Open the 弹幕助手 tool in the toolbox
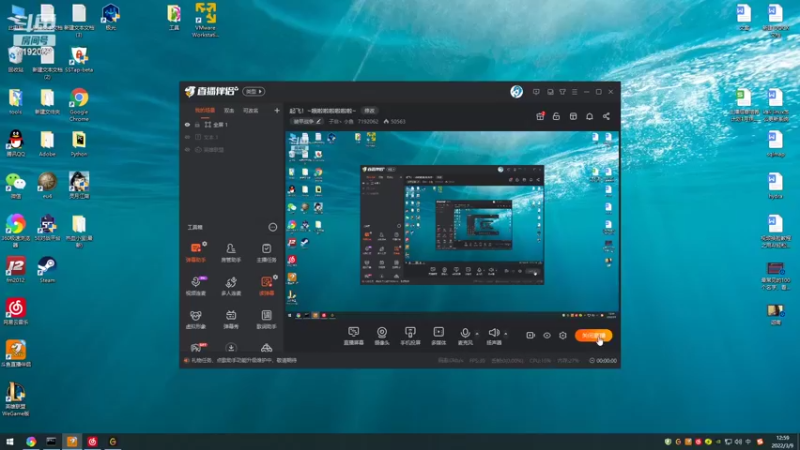The image size is (800, 450). point(195,253)
